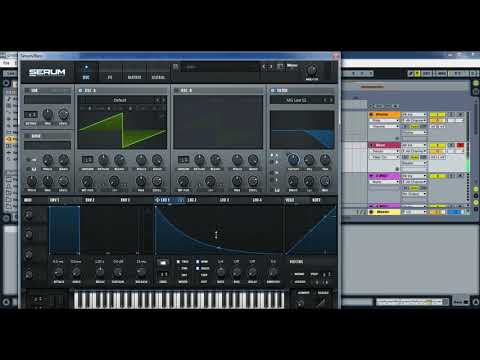Enable the SUB oscillator
Screen dimensions: 480x360
[x=27, y=90]
